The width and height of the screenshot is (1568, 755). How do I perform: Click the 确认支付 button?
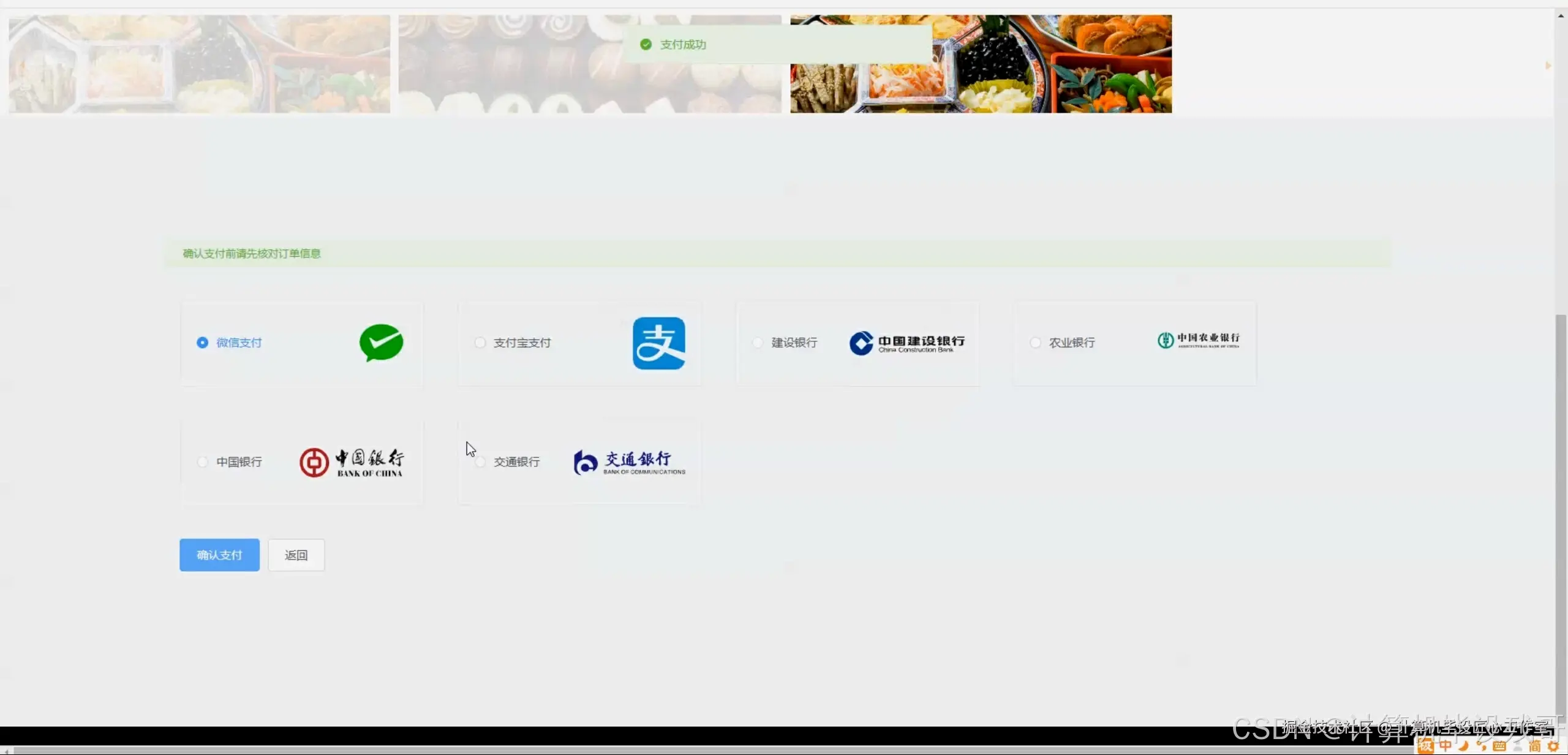(219, 554)
